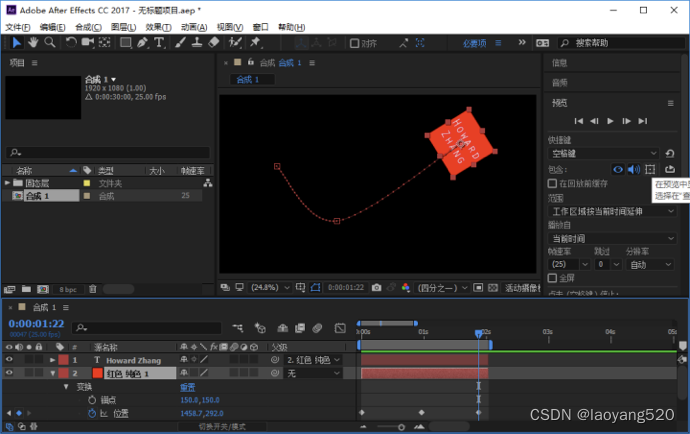Take a snapshot with camera icon
This screenshot has width=690, height=434.
point(376,287)
